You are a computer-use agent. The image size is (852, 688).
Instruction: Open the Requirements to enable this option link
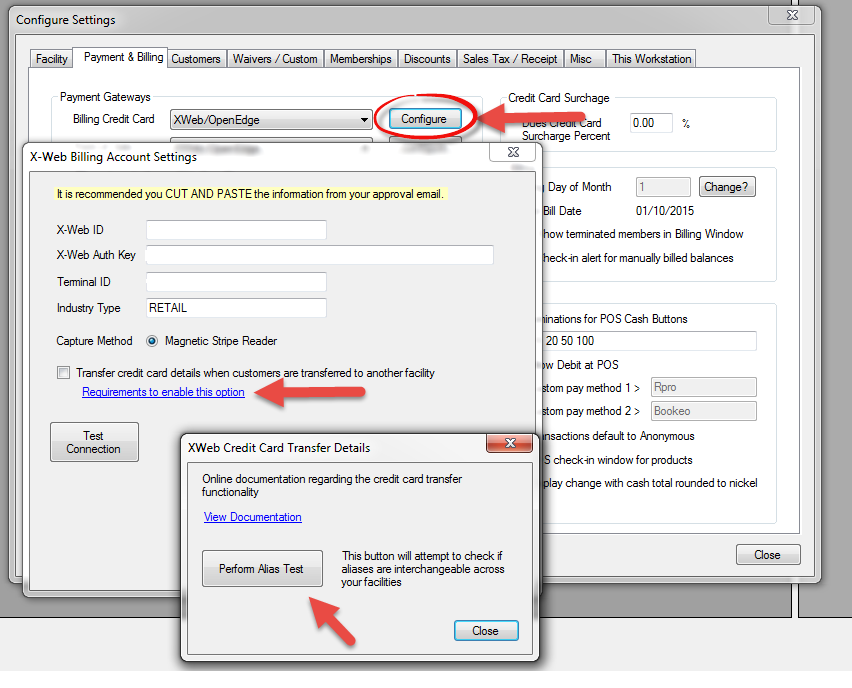click(x=163, y=392)
